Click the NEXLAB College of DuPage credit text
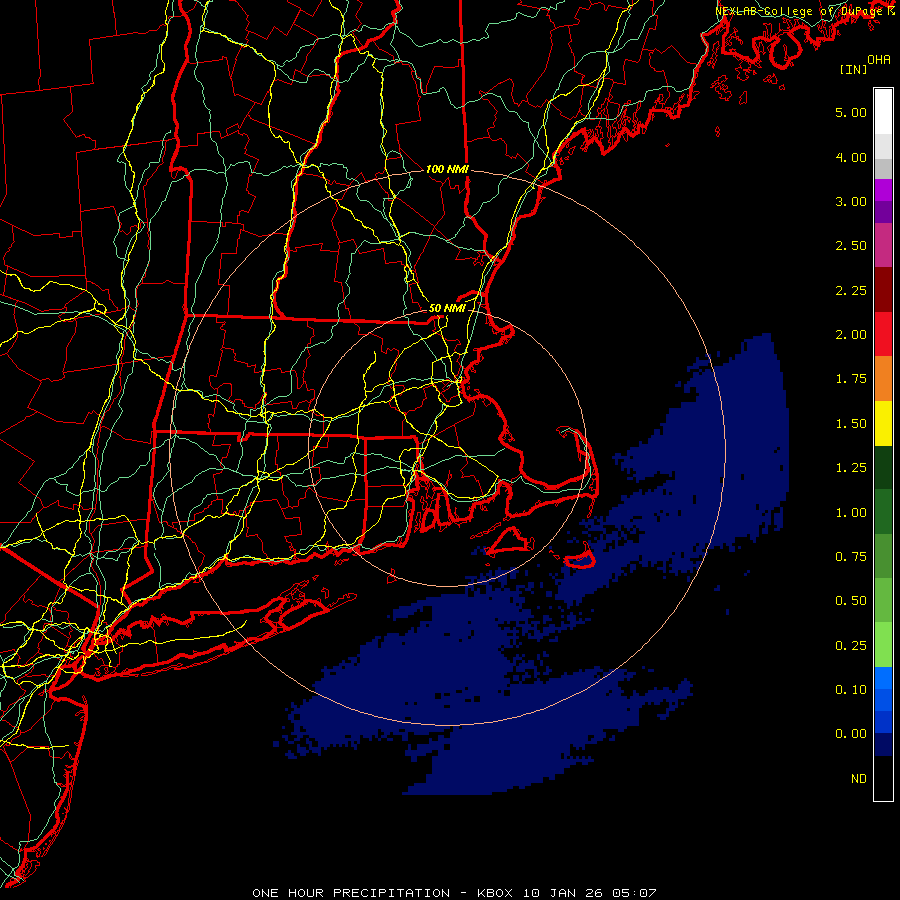The height and width of the screenshot is (900, 900). (805, 11)
